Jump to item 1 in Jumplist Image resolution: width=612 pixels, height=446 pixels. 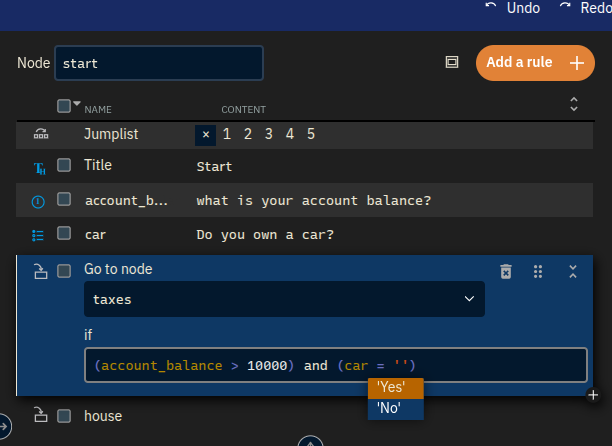pyautogui.click(x=227, y=134)
